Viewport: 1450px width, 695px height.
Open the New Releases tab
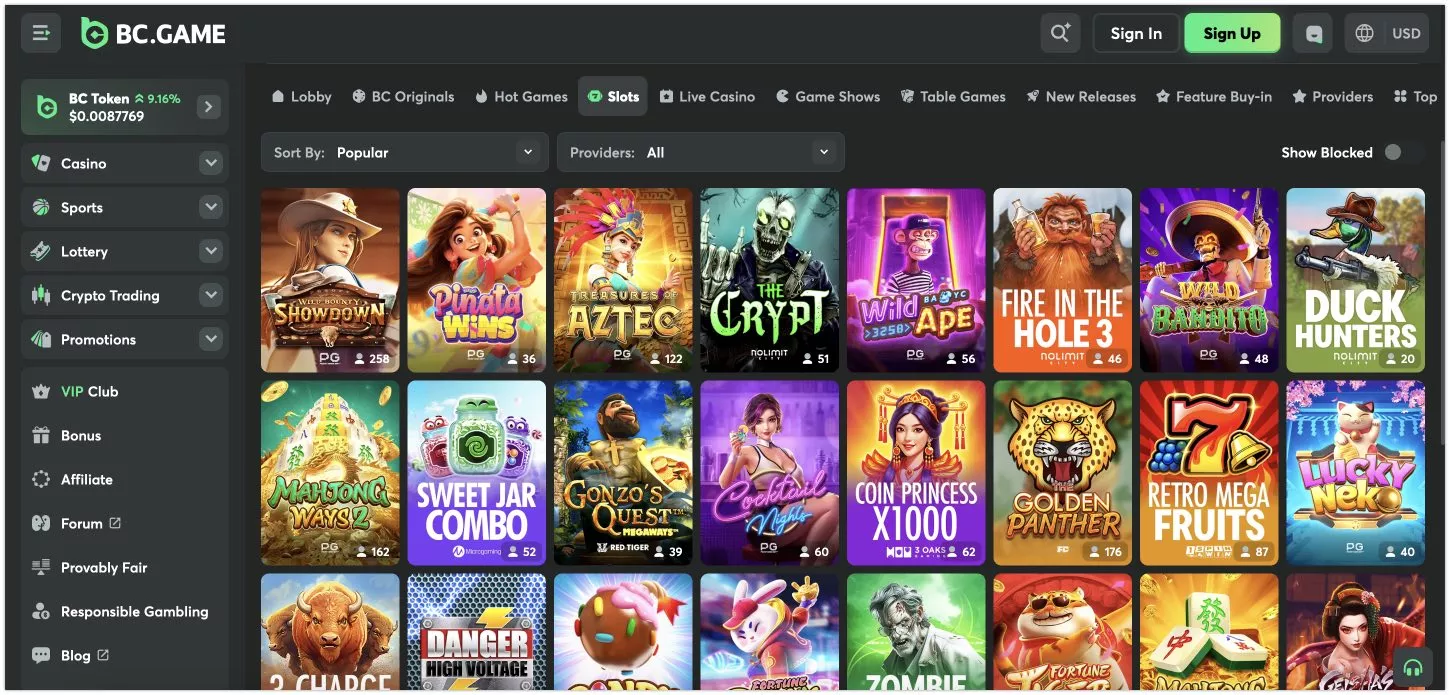(x=1080, y=97)
